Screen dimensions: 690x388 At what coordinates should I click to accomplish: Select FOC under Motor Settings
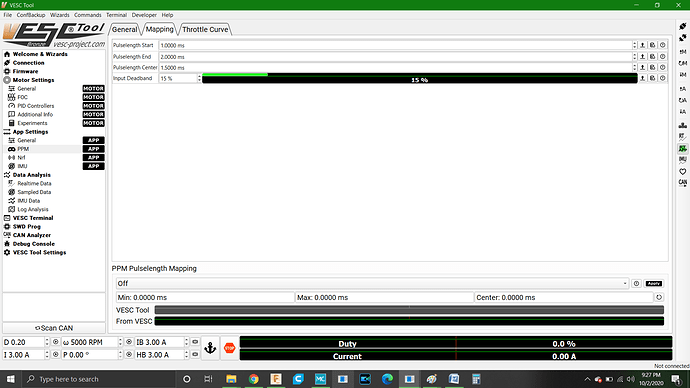22,97
